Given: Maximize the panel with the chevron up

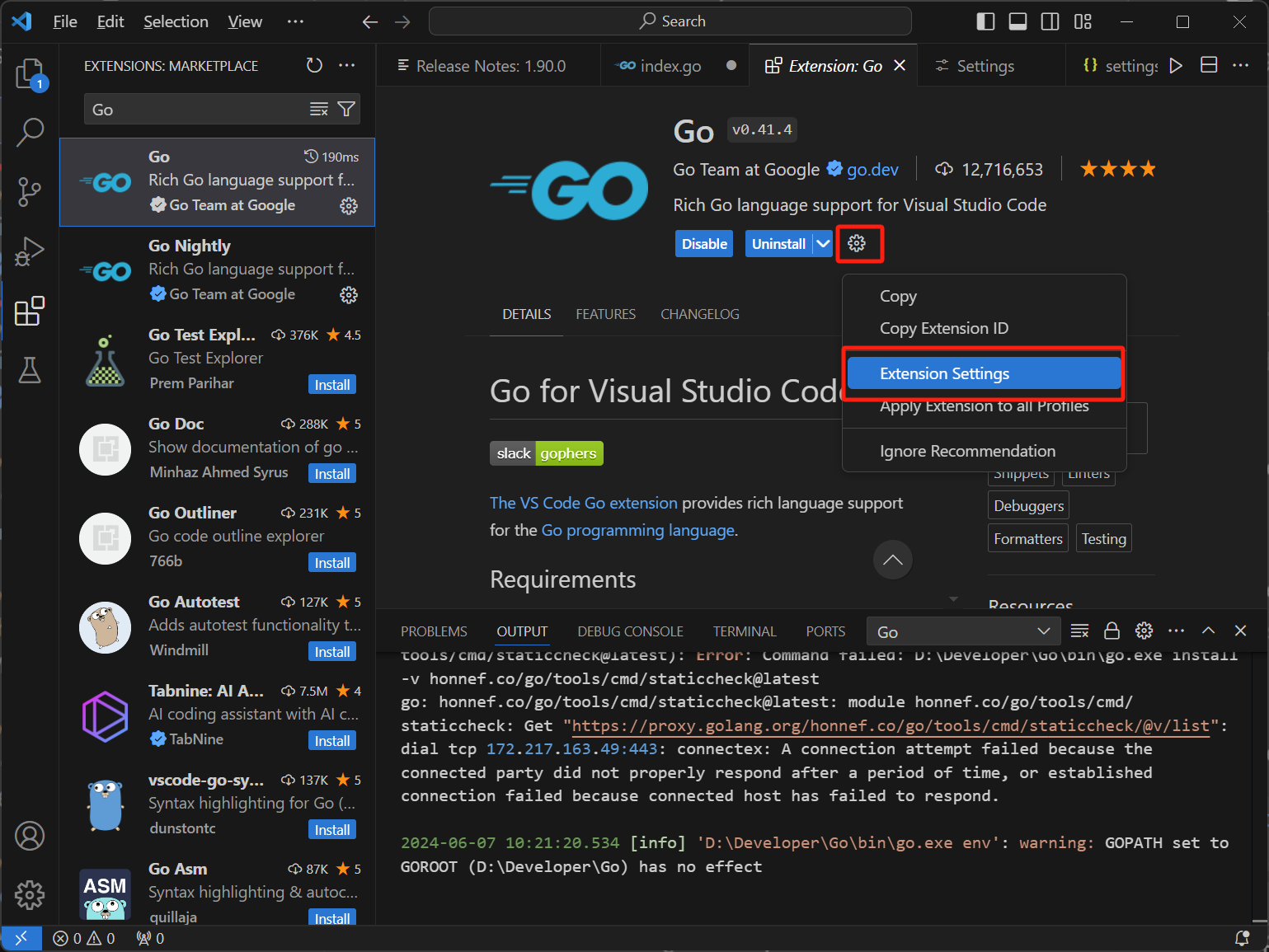Looking at the screenshot, I should (x=1209, y=631).
